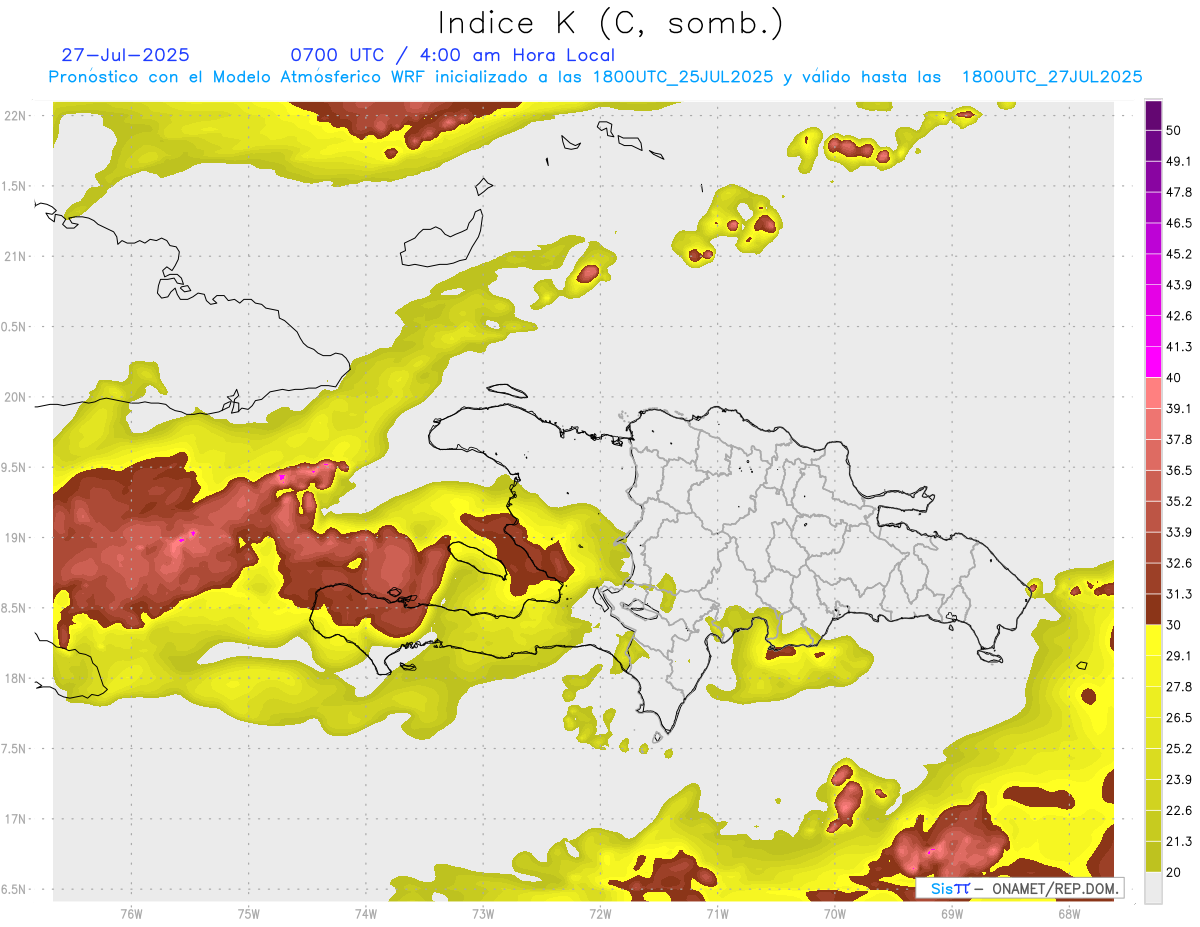Viewport: 1200px width, 927px height.
Task: Pick the dark brown swatch between 30 and 31.3
Action: tap(1153, 609)
